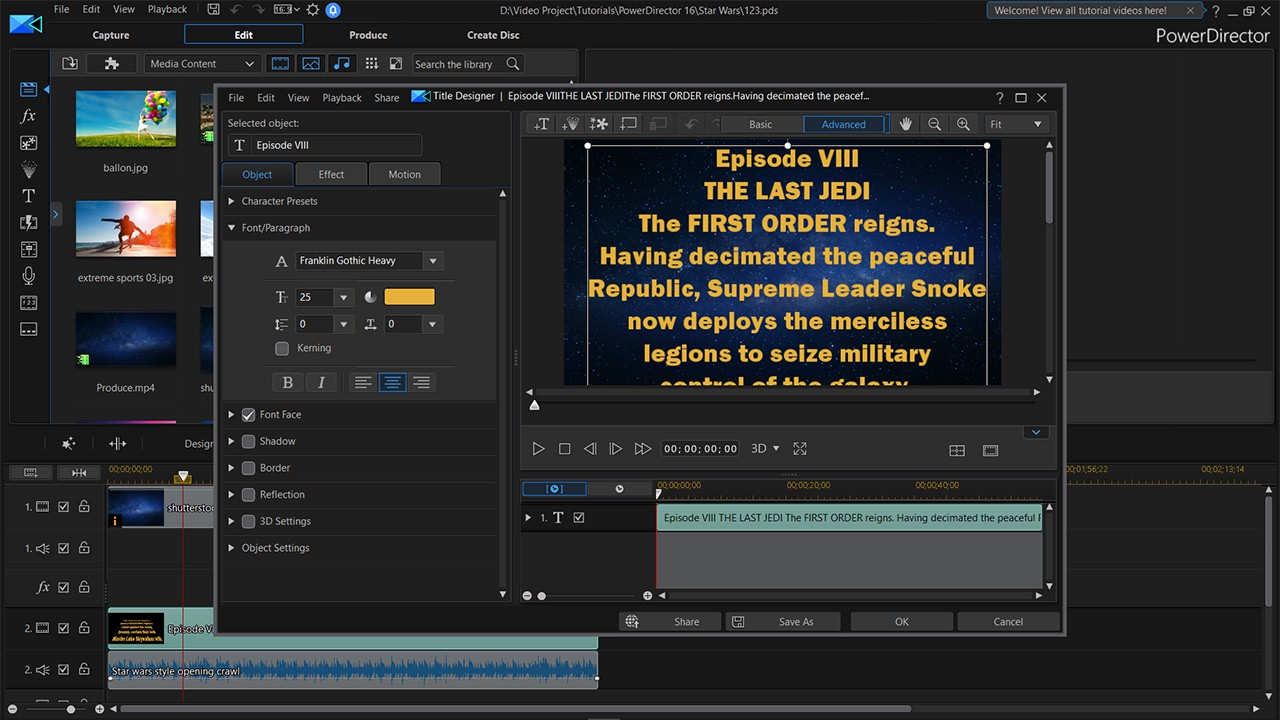Open Title Designer Playback menu
1280x720 pixels.
click(x=342, y=98)
